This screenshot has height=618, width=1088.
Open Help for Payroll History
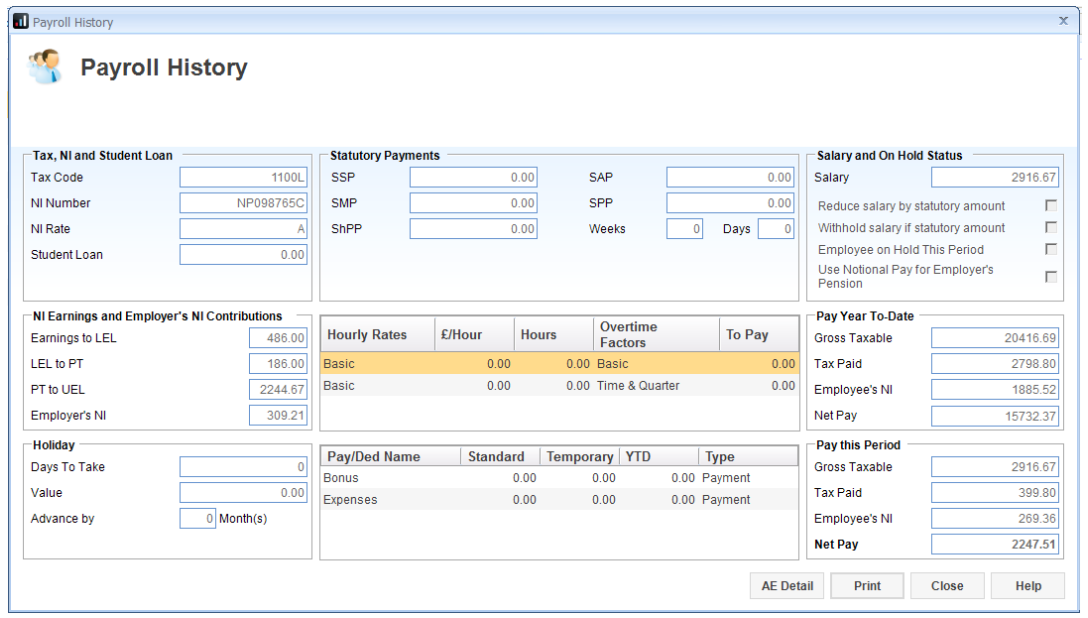[1028, 586]
